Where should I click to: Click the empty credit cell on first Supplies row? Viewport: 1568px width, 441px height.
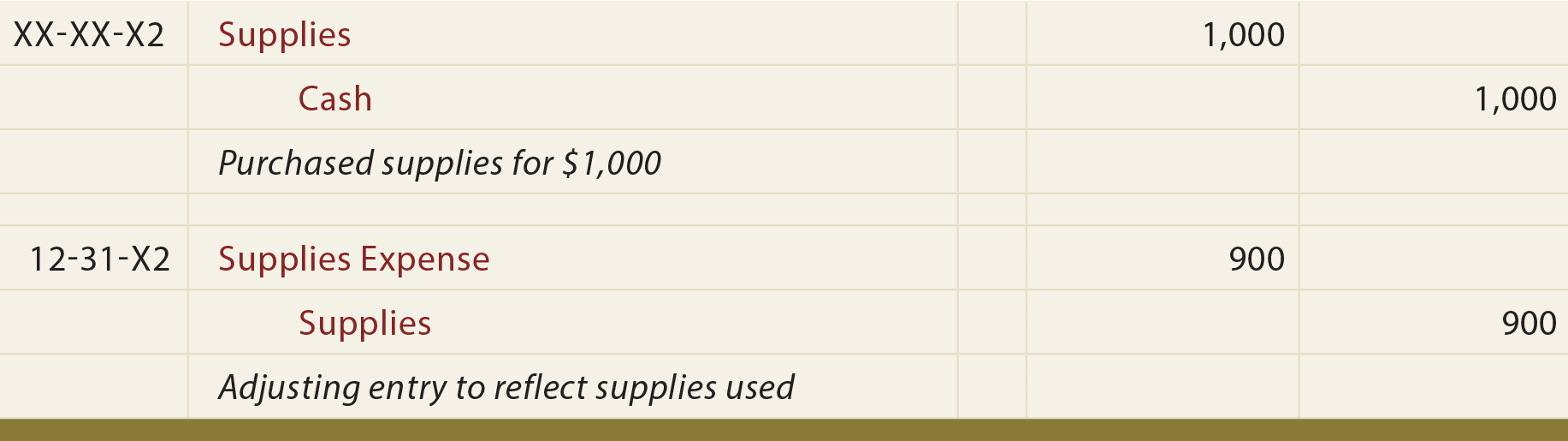tap(1434, 33)
